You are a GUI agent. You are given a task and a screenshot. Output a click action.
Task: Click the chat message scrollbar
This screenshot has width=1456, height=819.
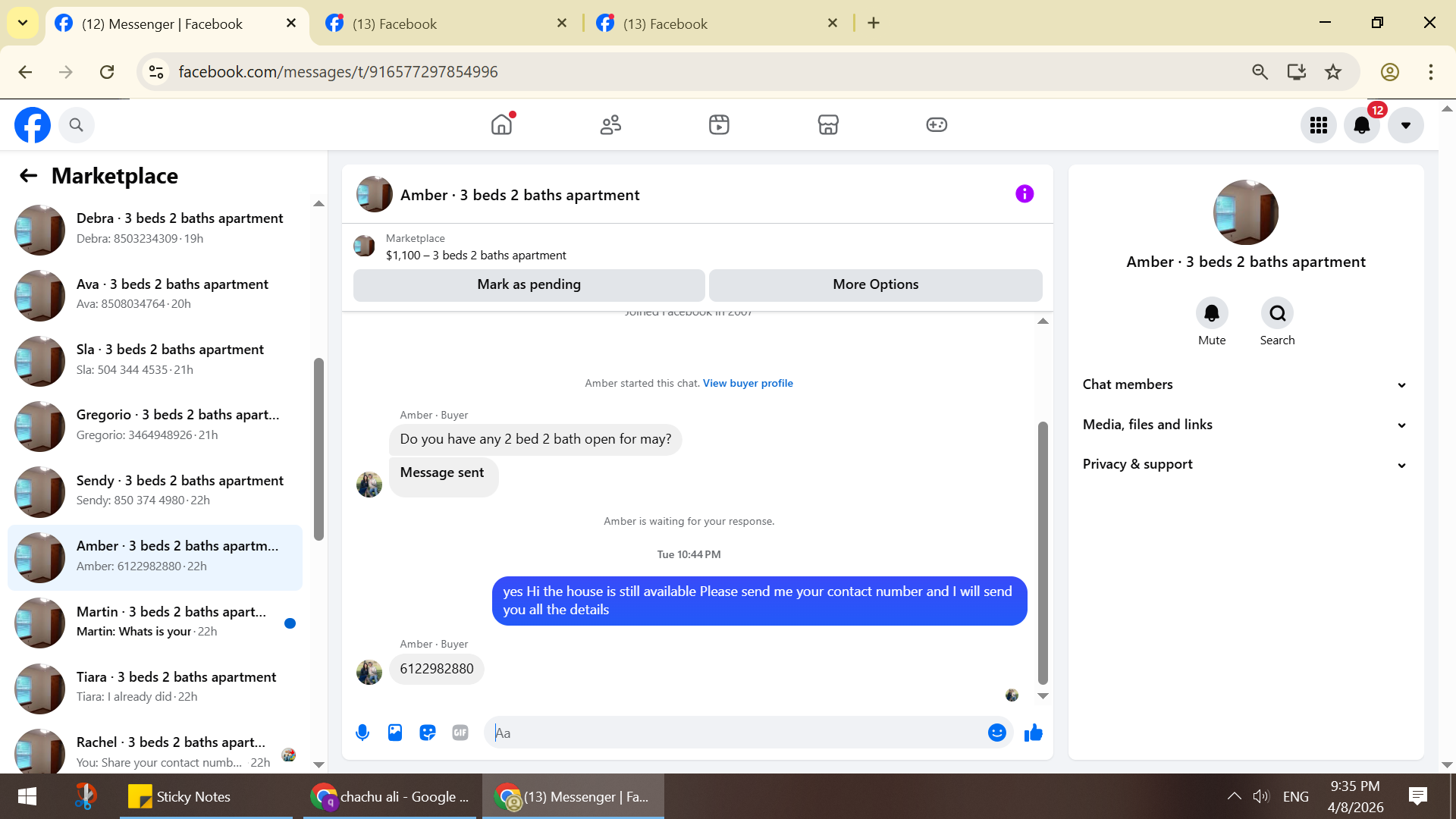pos(1043,554)
